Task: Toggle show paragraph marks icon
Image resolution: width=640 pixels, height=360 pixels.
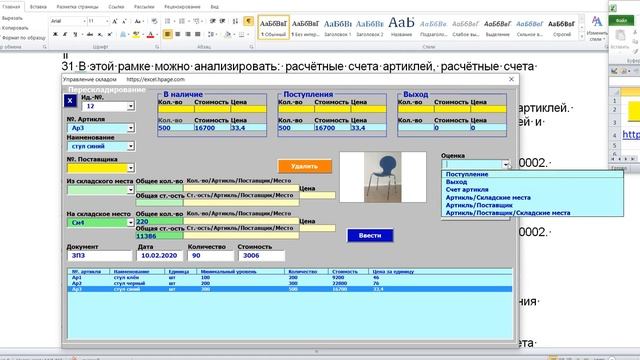Action: [248, 21]
